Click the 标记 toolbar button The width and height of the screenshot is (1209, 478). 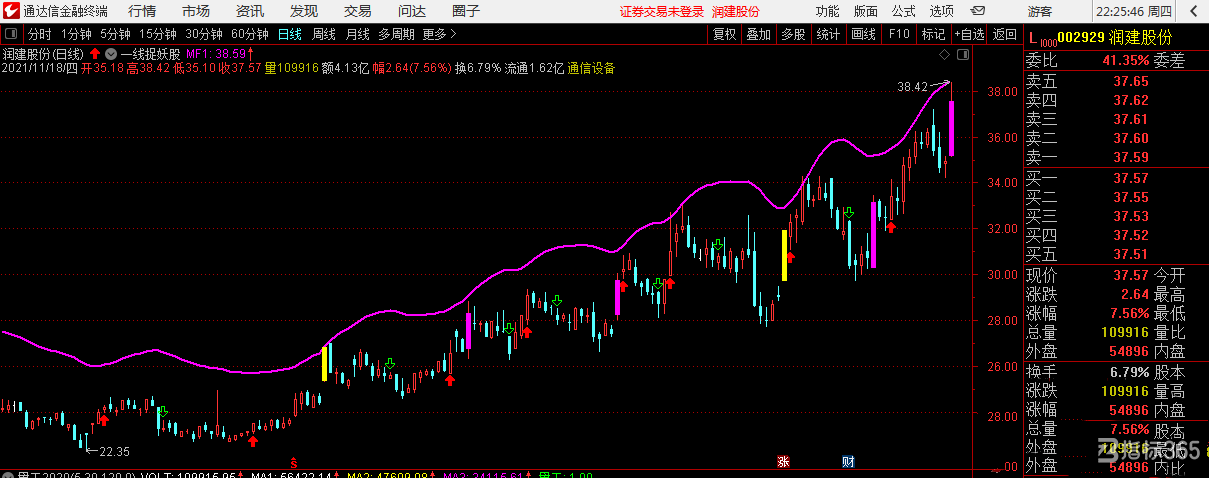click(933, 34)
